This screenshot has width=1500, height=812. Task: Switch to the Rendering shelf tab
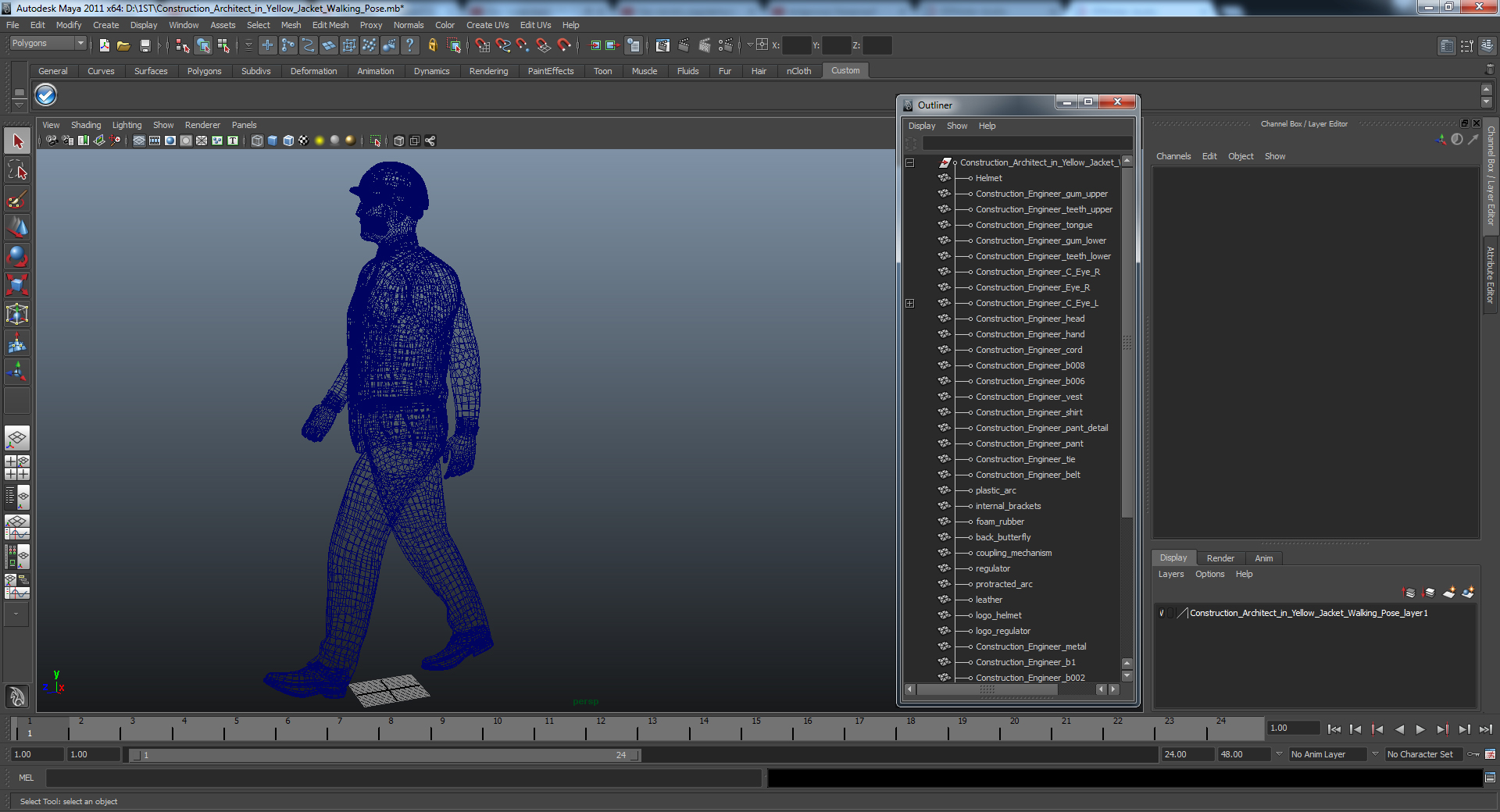point(488,71)
